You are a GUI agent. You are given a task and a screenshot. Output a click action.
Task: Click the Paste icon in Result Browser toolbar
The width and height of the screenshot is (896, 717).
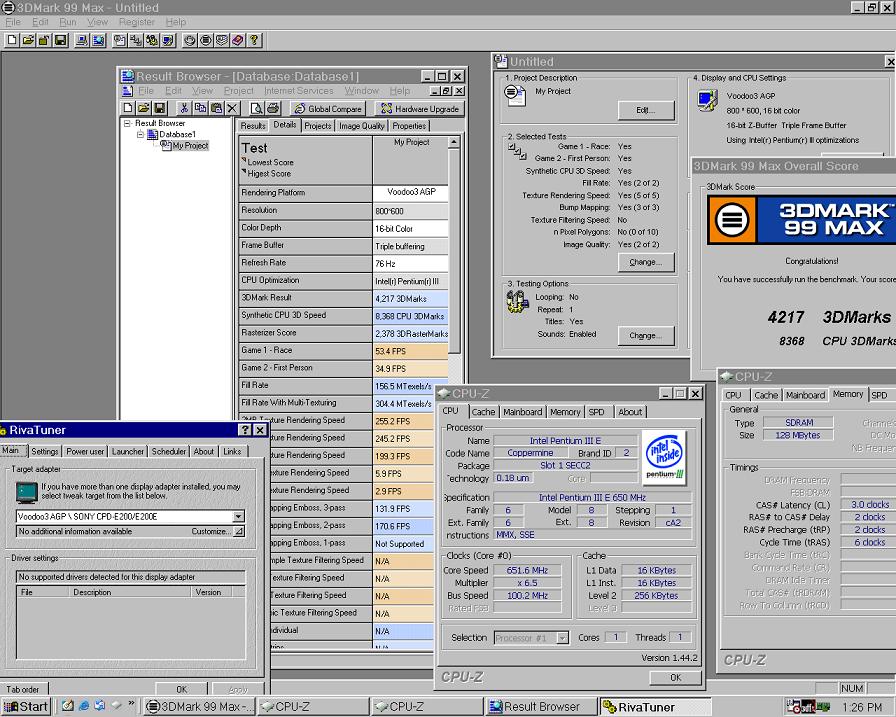216,108
